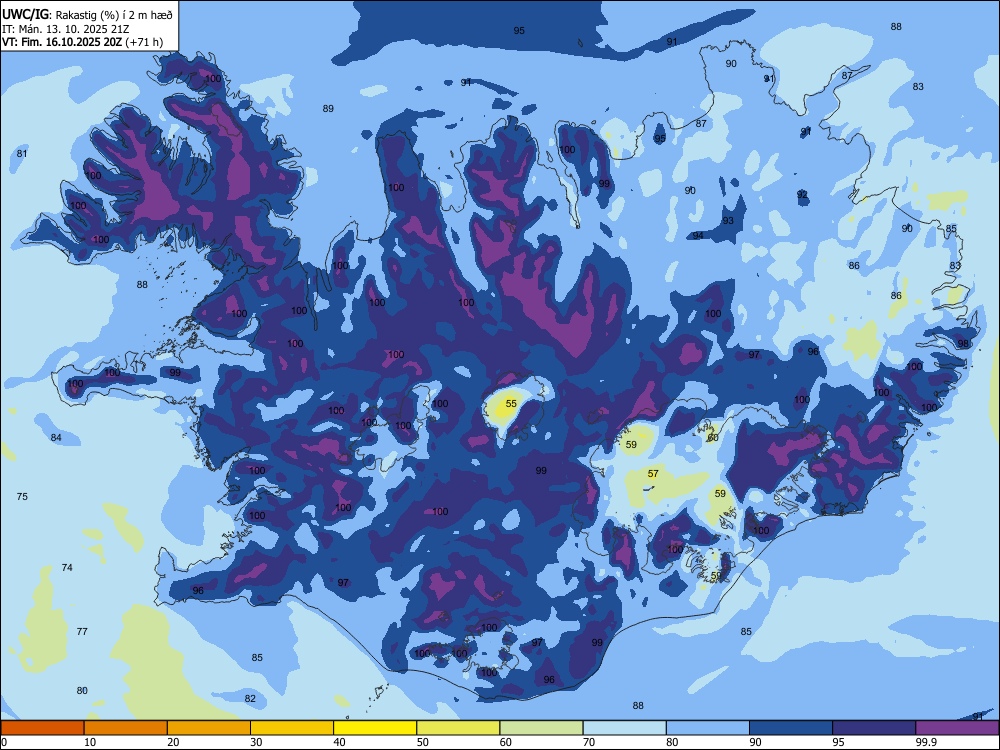Click the '10' legend scale label
The image size is (1000, 750).
[90, 742]
